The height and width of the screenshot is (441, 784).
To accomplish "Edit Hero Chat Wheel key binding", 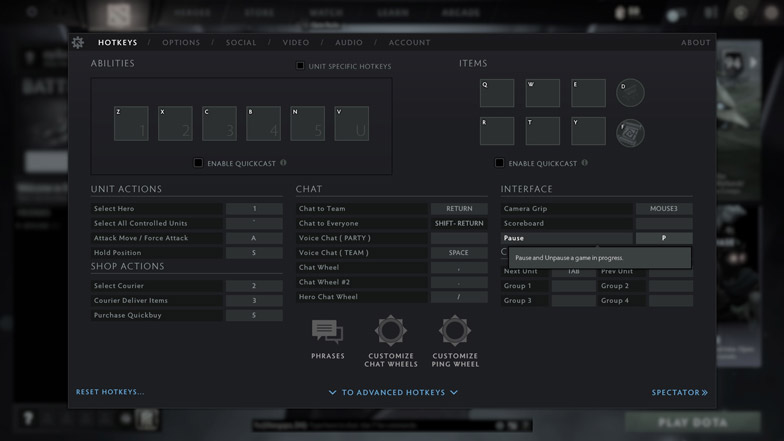I will click(459, 296).
